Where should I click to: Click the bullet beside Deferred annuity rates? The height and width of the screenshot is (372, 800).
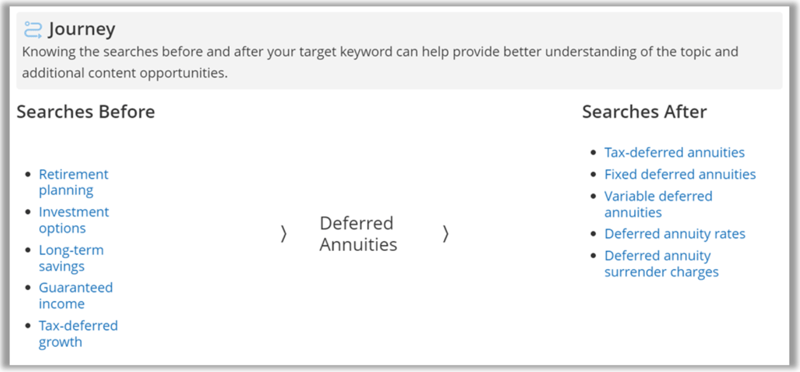coord(593,234)
